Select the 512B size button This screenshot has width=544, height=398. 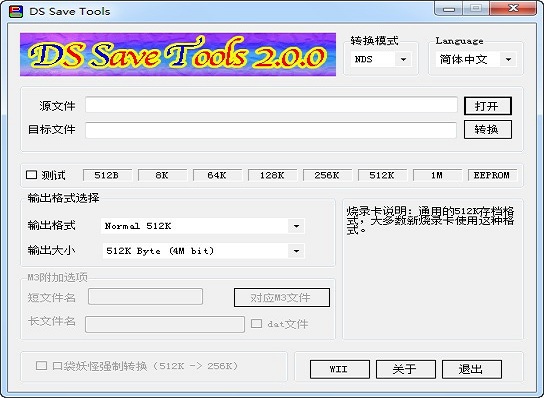point(108,175)
